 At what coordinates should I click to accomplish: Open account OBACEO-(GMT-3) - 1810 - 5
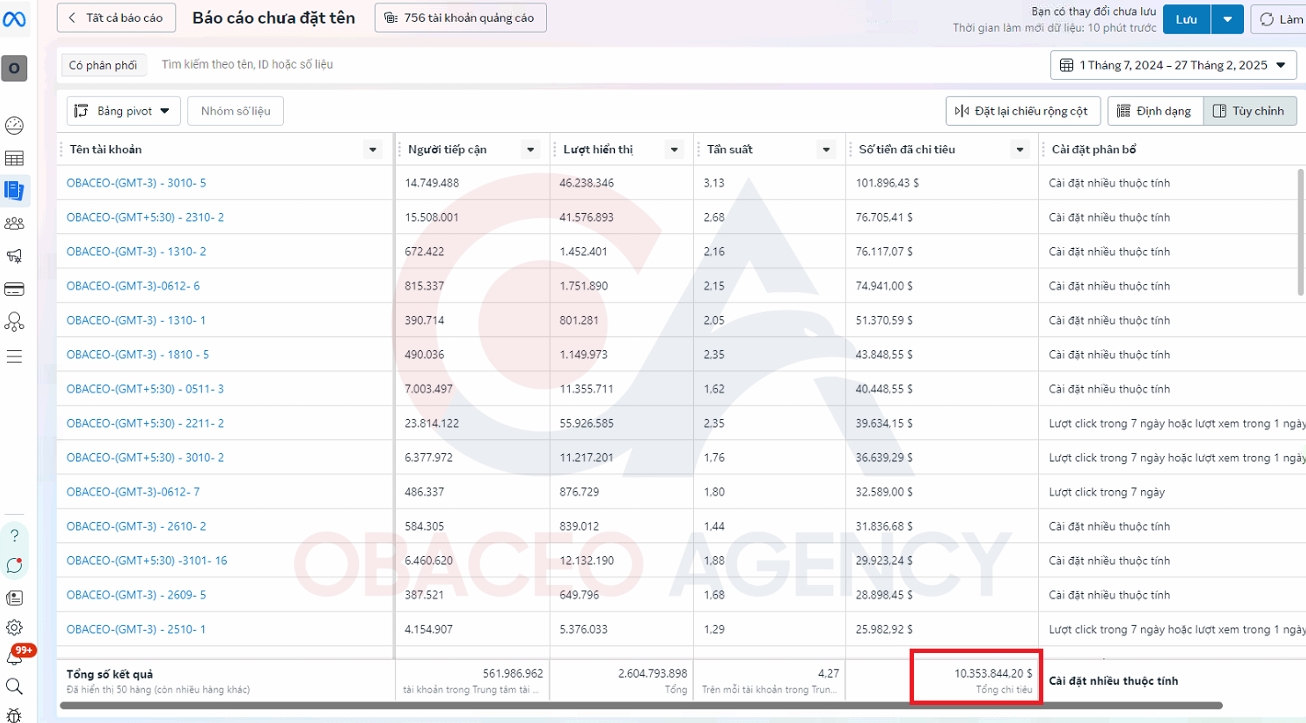[137, 355]
